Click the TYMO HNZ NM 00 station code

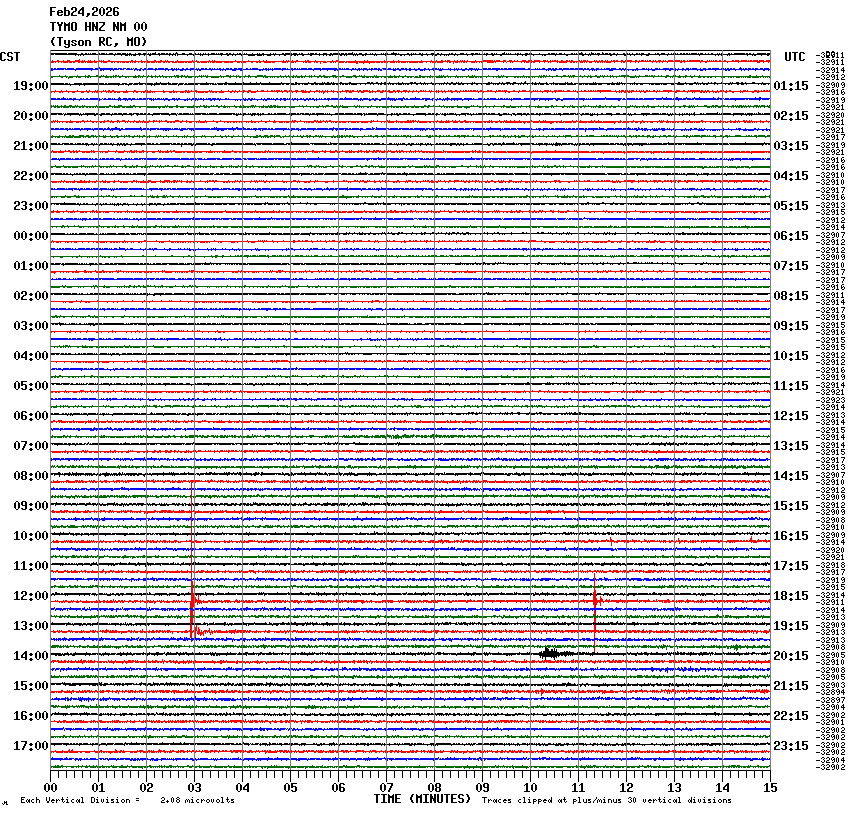(x=98, y=27)
